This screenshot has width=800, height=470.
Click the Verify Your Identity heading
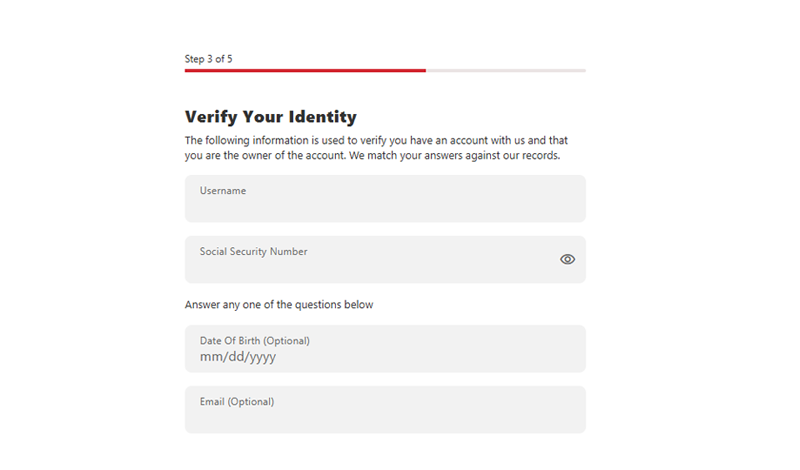(x=270, y=117)
